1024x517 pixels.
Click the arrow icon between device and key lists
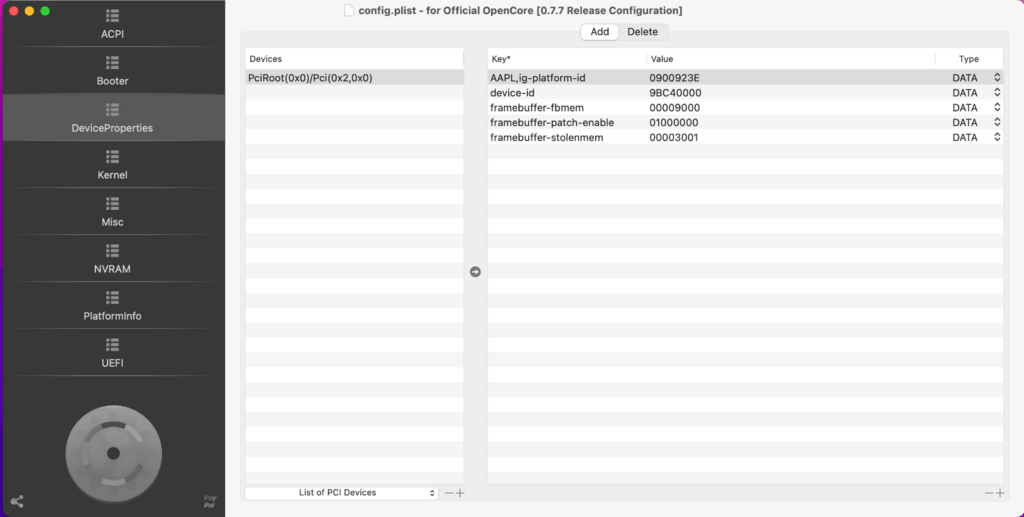[x=475, y=272]
